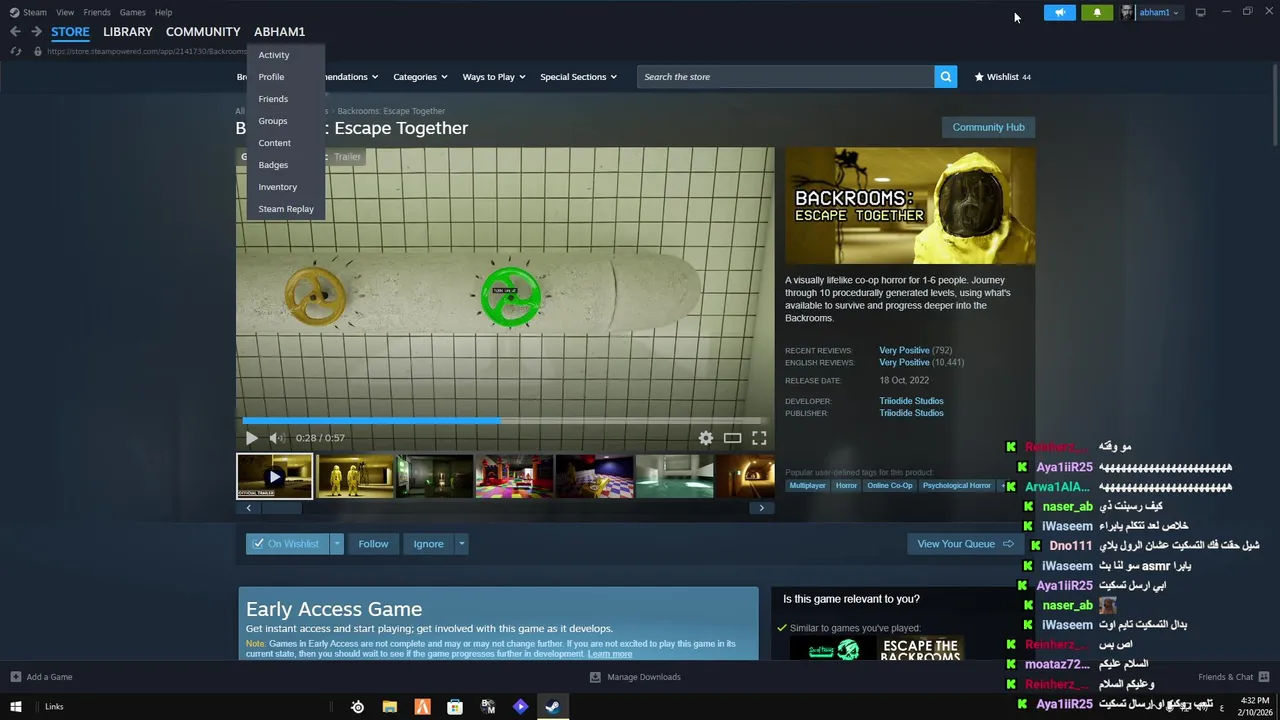
Task: Select Friends in the abham1 dropdown
Action: (x=273, y=99)
